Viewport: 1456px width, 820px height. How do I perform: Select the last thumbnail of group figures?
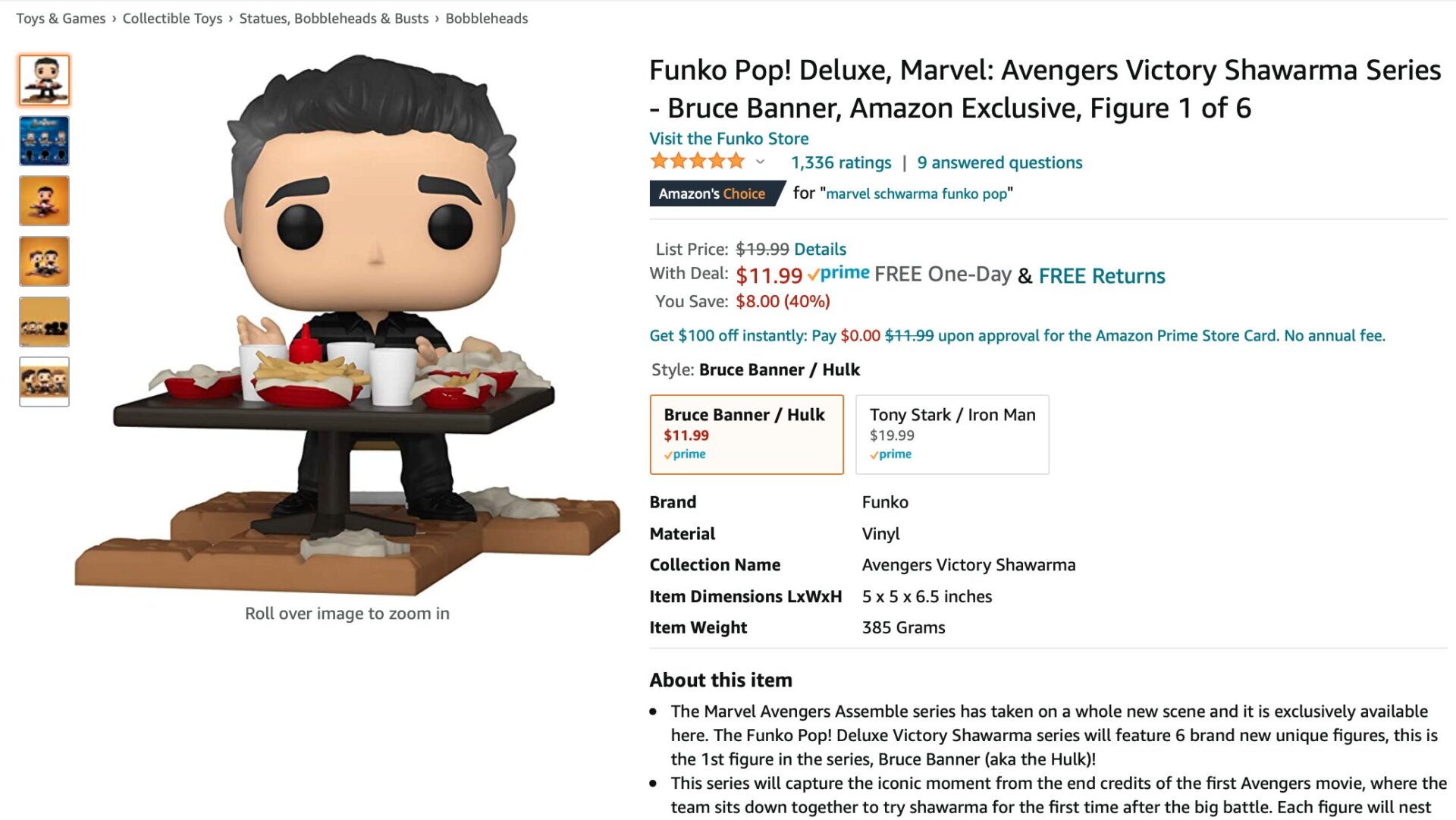43,382
